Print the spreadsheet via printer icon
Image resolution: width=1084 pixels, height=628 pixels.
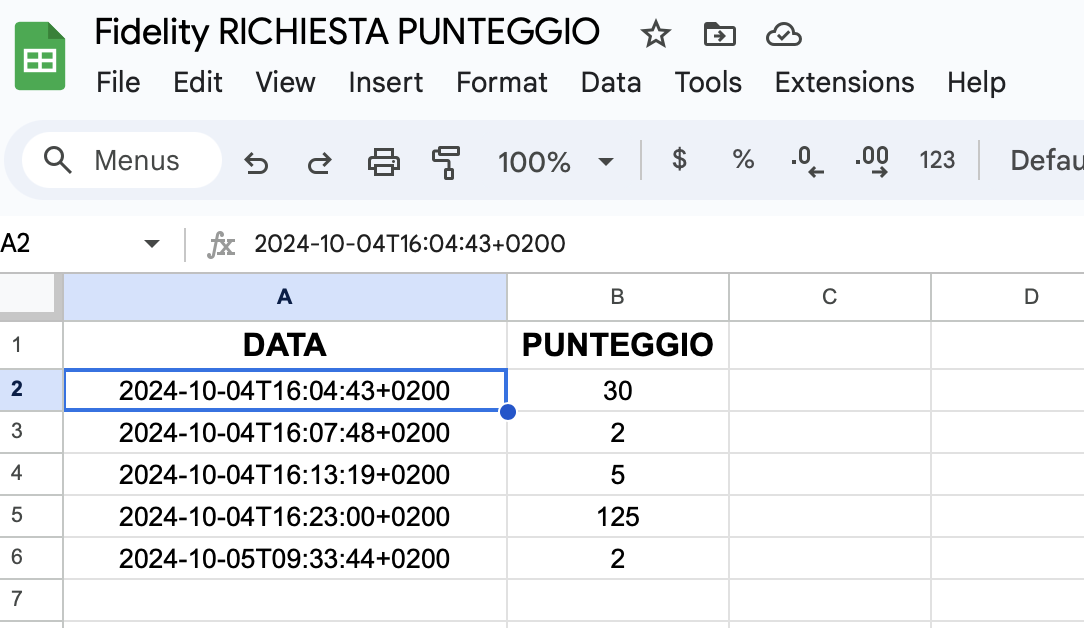point(384,162)
